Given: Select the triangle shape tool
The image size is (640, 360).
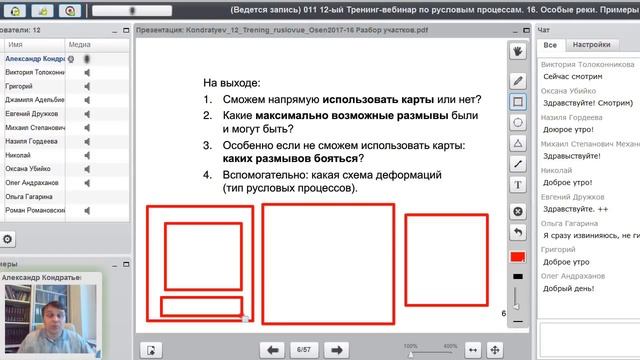Looking at the screenshot, I should (x=518, y=143).
